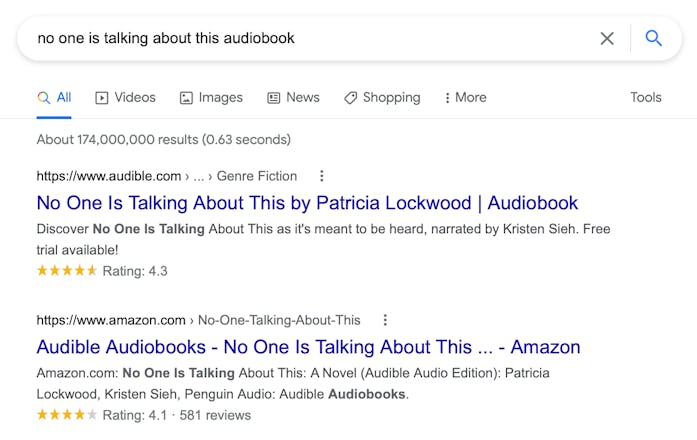The height and width of the screenshot is (440, 697).
Task: Open Audible Audiobooks Amazon result title
Action: click(308, 347)
